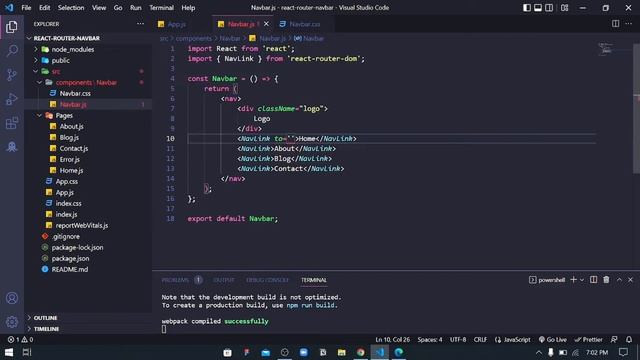This screenshot has height=360, width=640.
Task: Change Spaces: 4 indentation setting
Action: pyautogui.click(x=430, y=340)
